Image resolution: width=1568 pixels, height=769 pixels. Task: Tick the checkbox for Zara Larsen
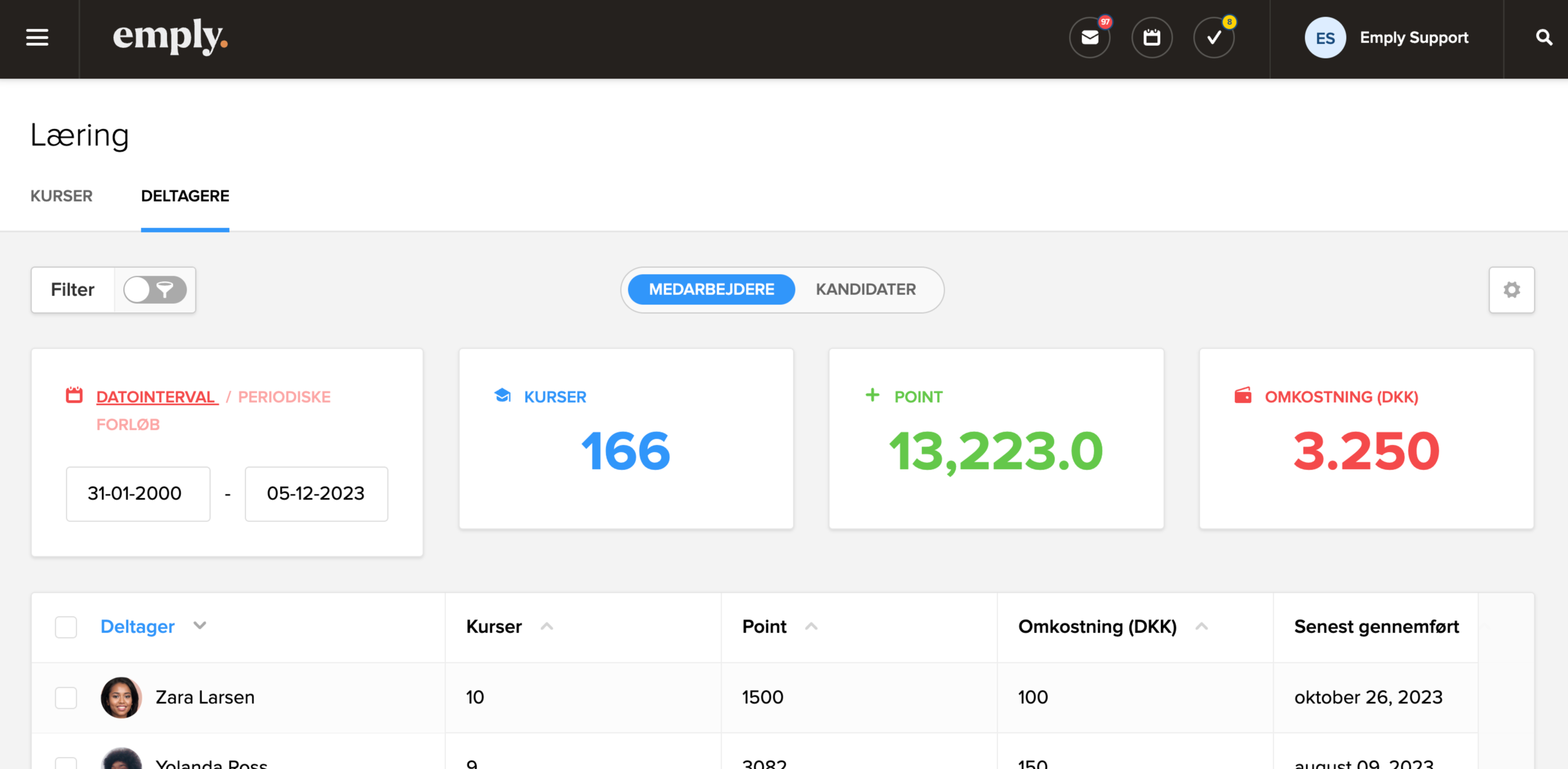tap(66, 697)
